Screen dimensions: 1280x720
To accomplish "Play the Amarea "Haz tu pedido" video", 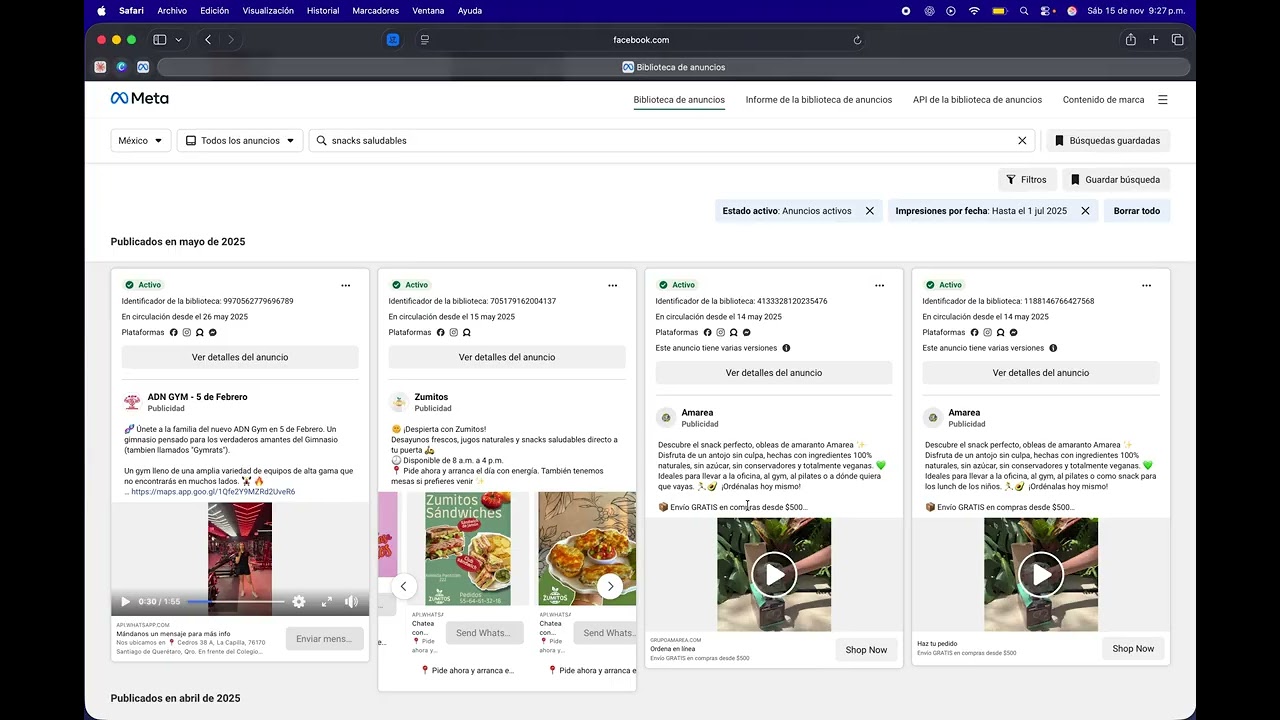I will coord(1041,574).
